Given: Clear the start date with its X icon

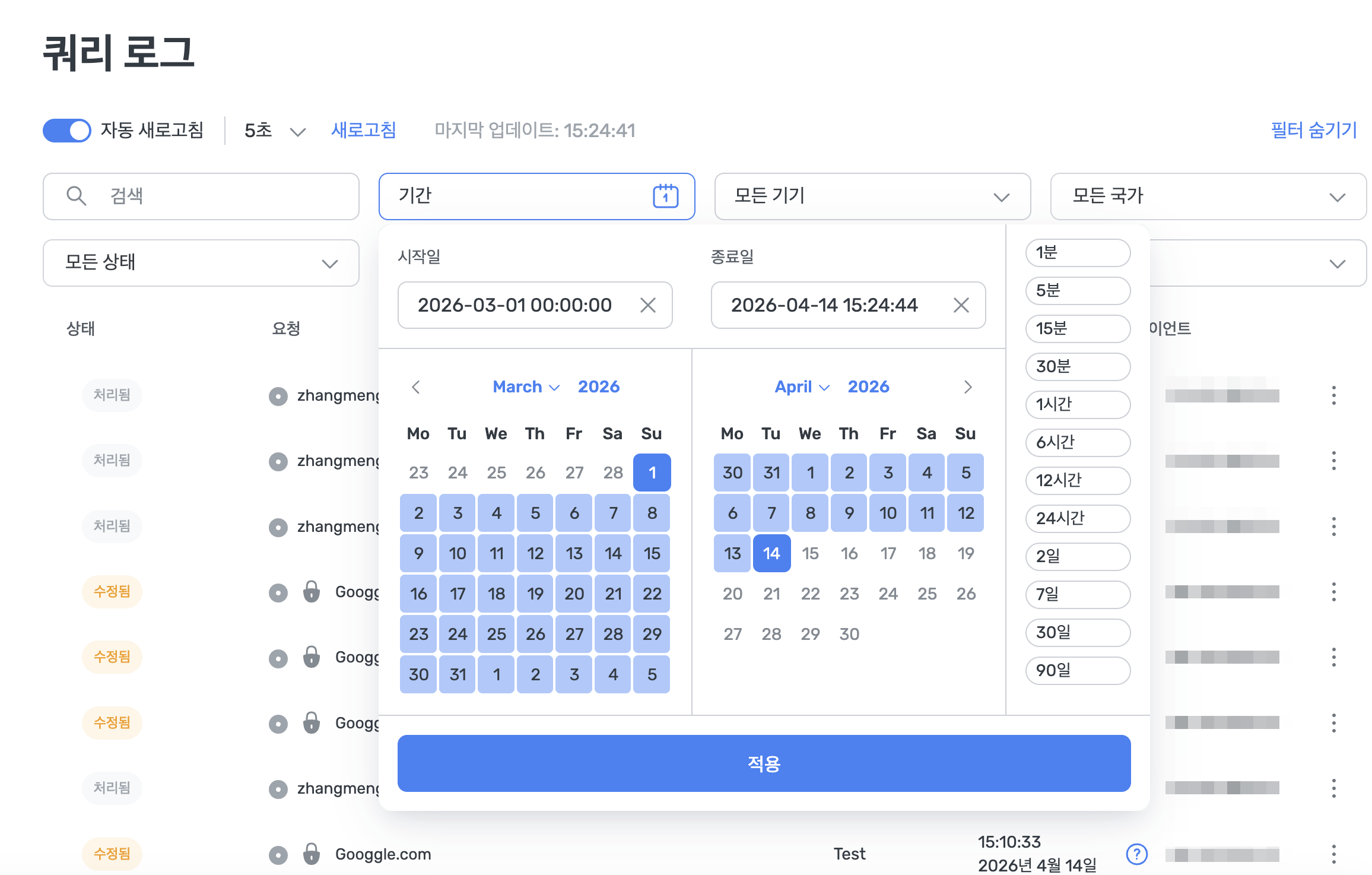Looking at the screenshot, I should (647, 305).
